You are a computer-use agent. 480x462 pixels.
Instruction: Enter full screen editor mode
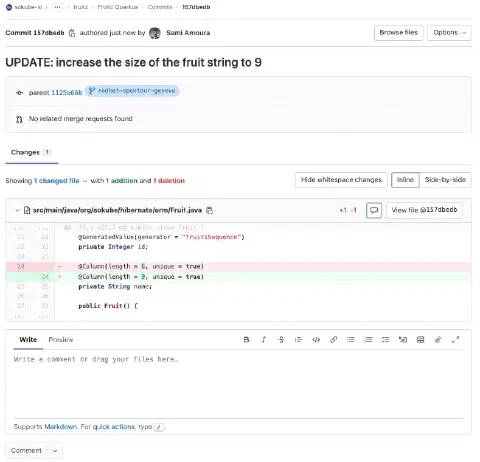[x=455, y=340]
